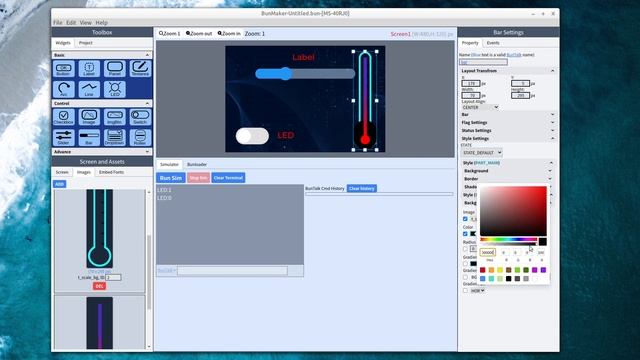The width and height of the screenshot is (640, 360).
Task: Choose the Textarea widget icon
Action: click(140, 69)
